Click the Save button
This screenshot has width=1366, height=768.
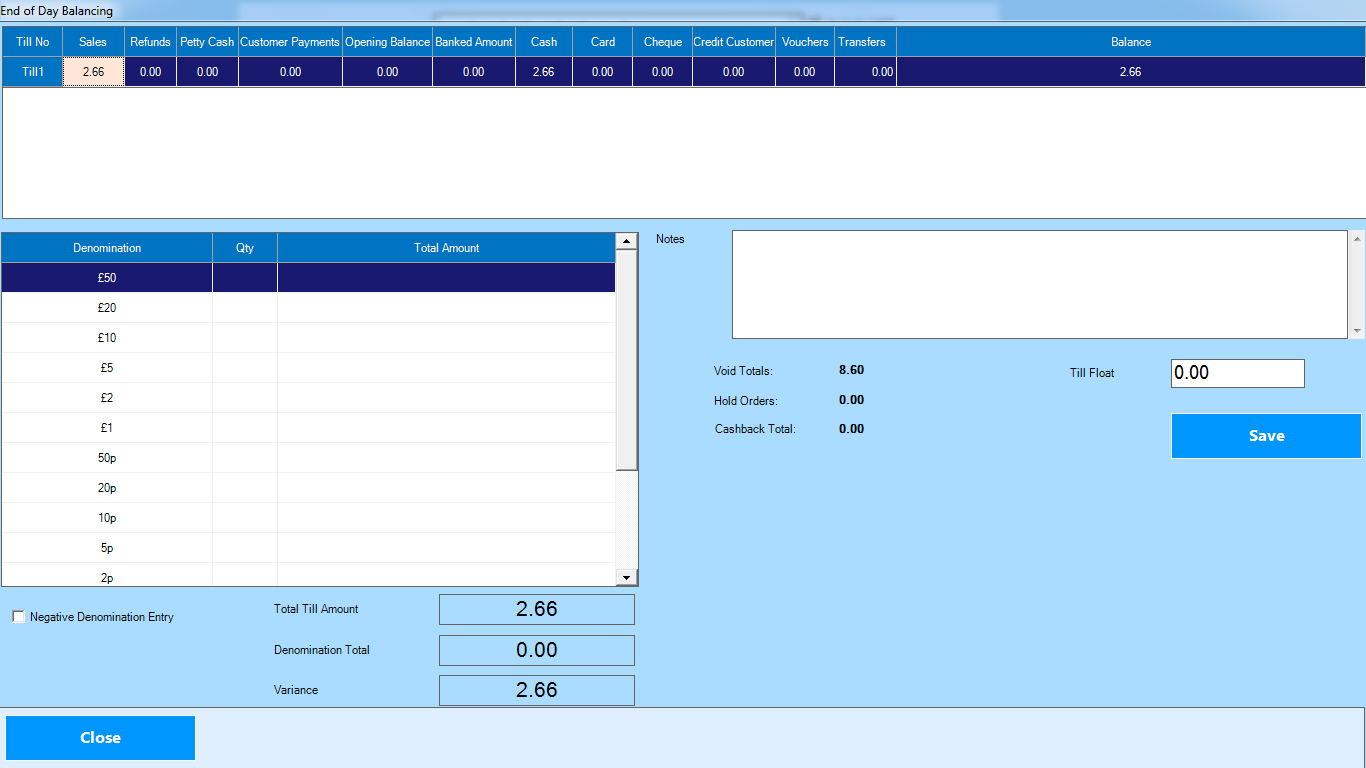click(1266, 436)
